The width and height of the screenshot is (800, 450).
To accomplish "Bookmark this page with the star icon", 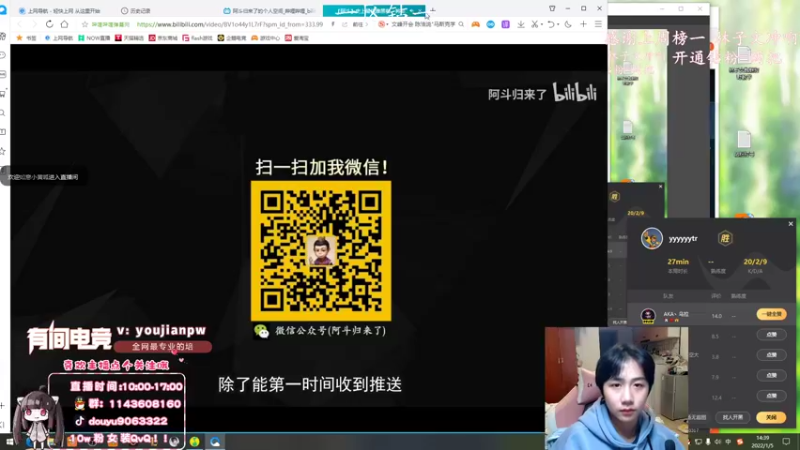I will click(85, 24).
